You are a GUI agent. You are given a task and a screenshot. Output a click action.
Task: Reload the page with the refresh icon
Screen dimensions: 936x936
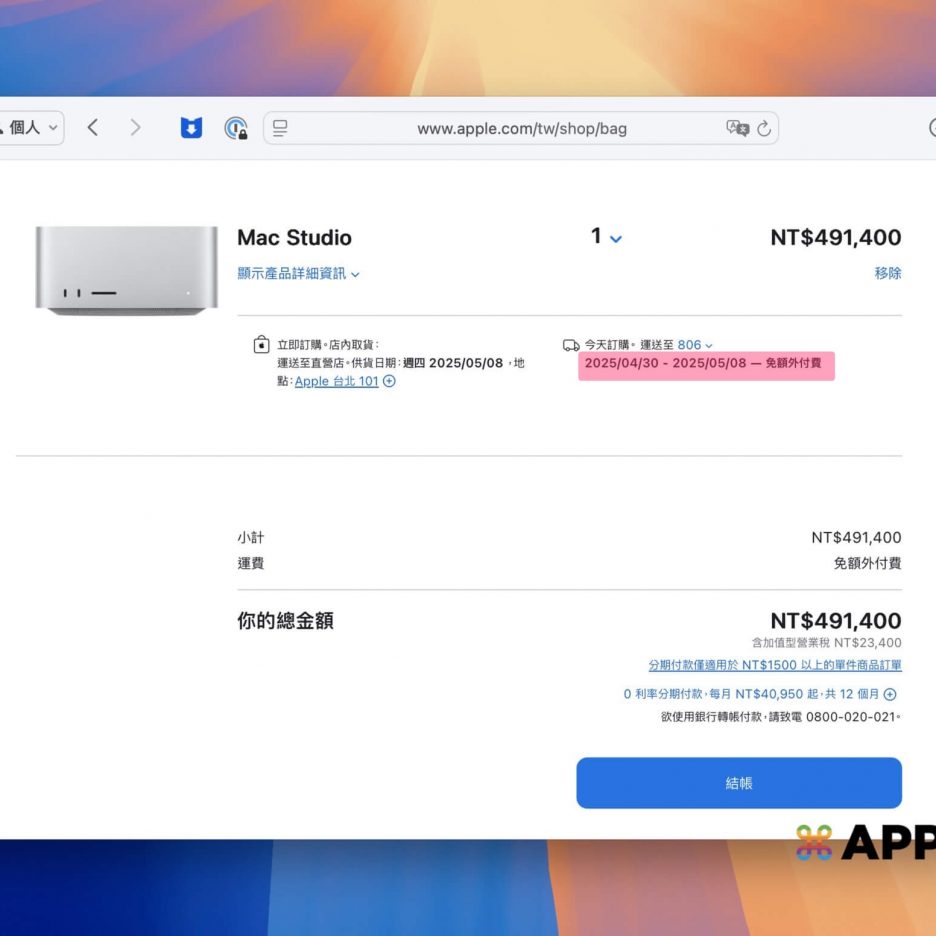click(x=764, y=128)
